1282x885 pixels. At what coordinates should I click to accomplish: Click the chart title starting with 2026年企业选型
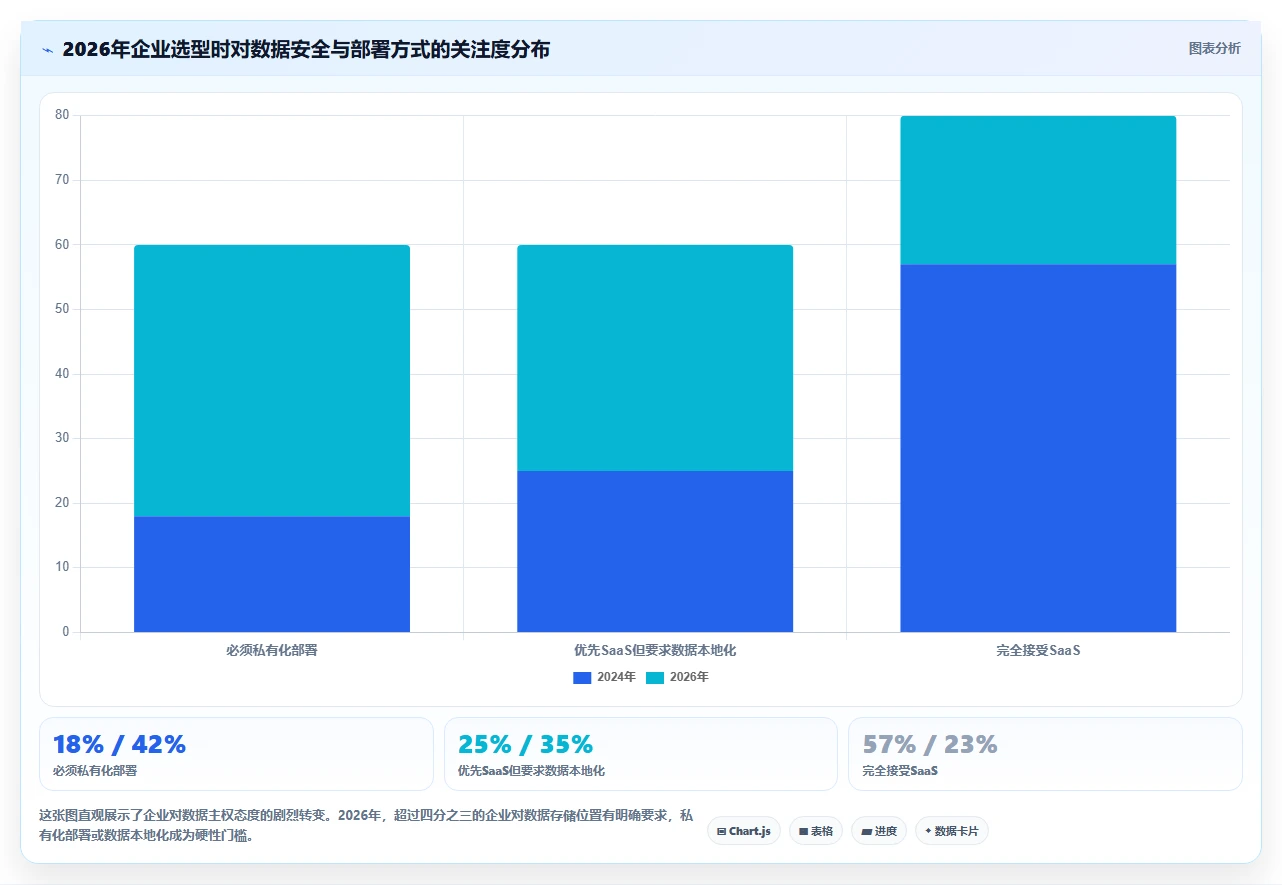(306, 49)
